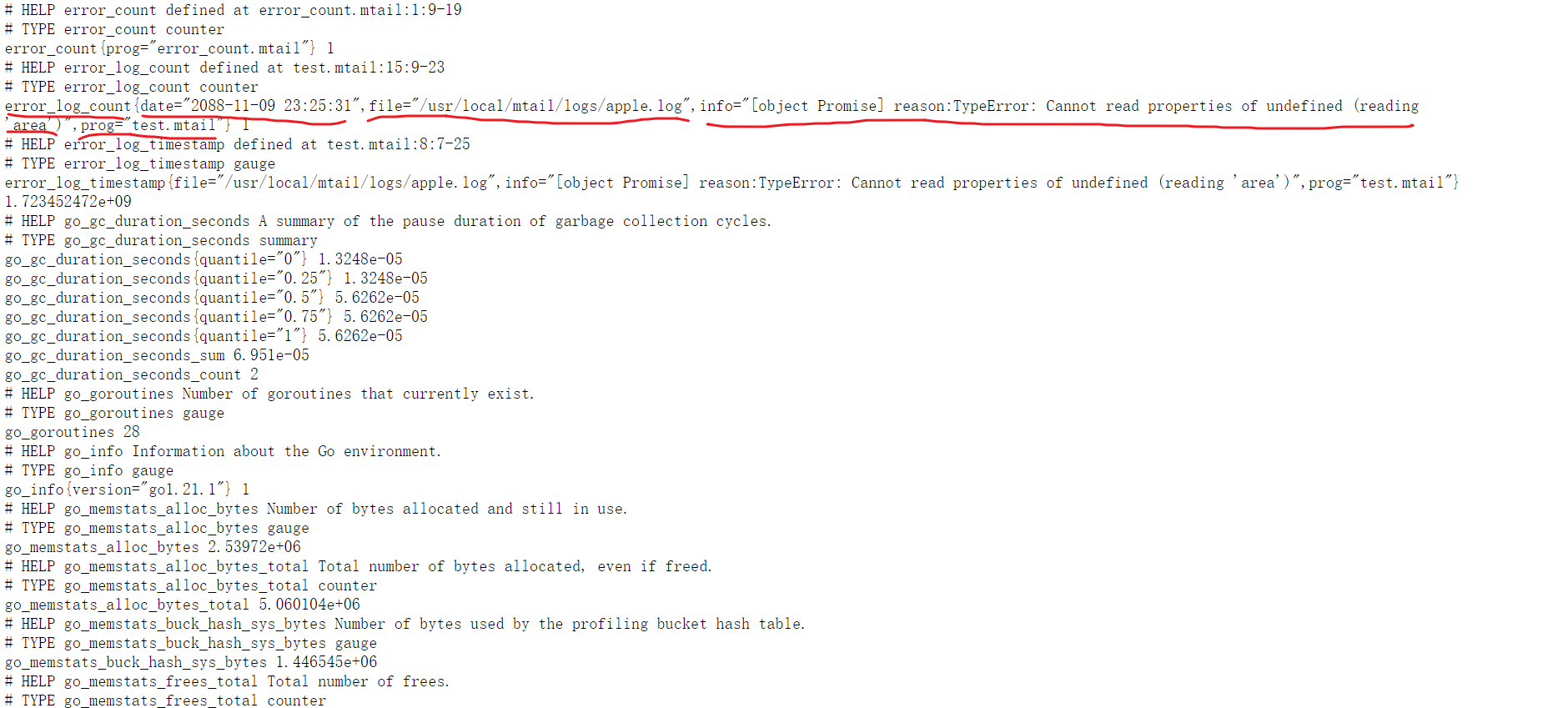
Task: Click the go_gc_duration_seconds HELP description line
Action: point(388,221)
